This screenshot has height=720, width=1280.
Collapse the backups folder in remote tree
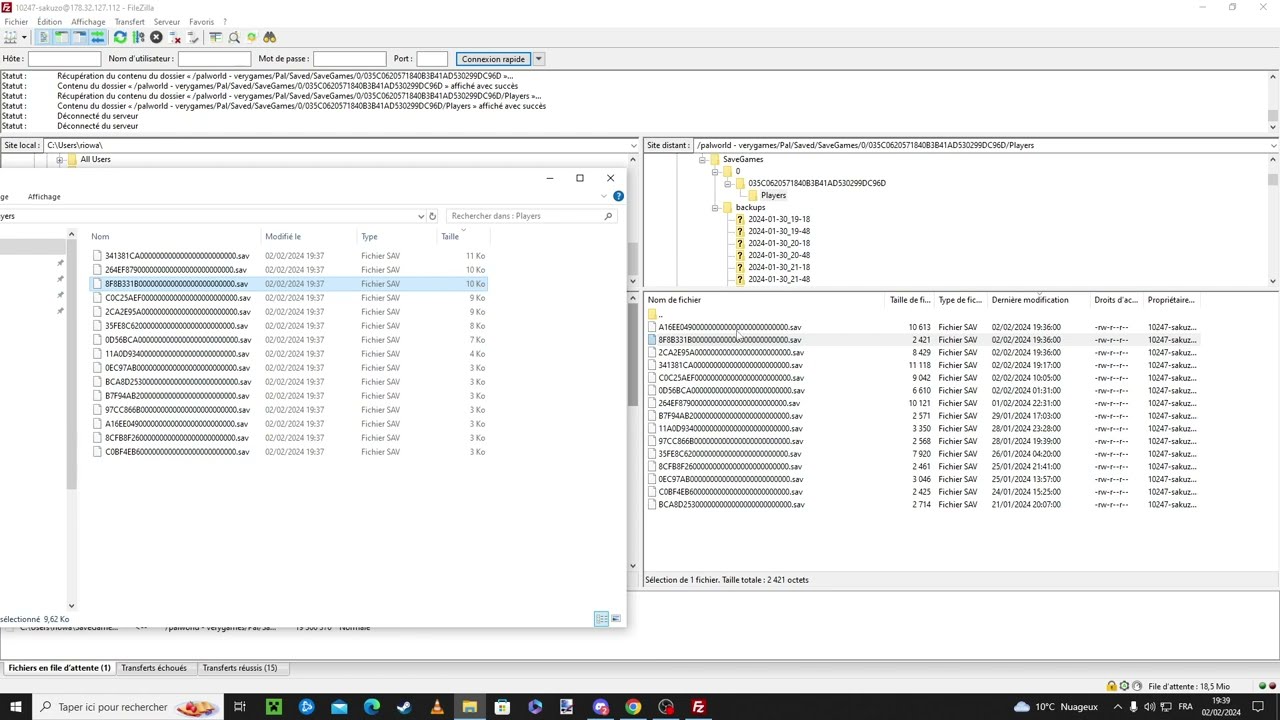point(715,208)
